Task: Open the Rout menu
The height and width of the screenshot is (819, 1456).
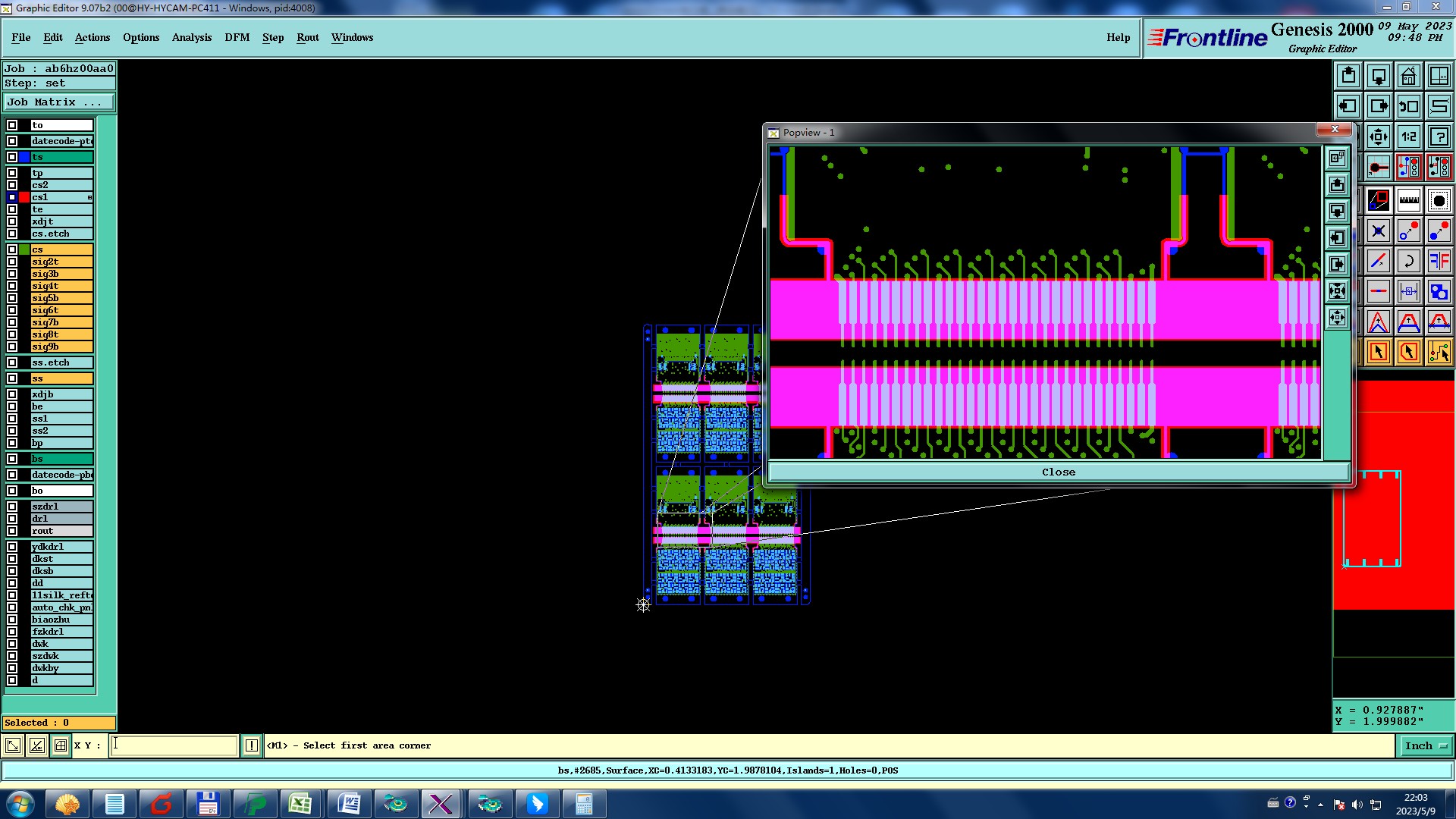Action: (307, 37)
